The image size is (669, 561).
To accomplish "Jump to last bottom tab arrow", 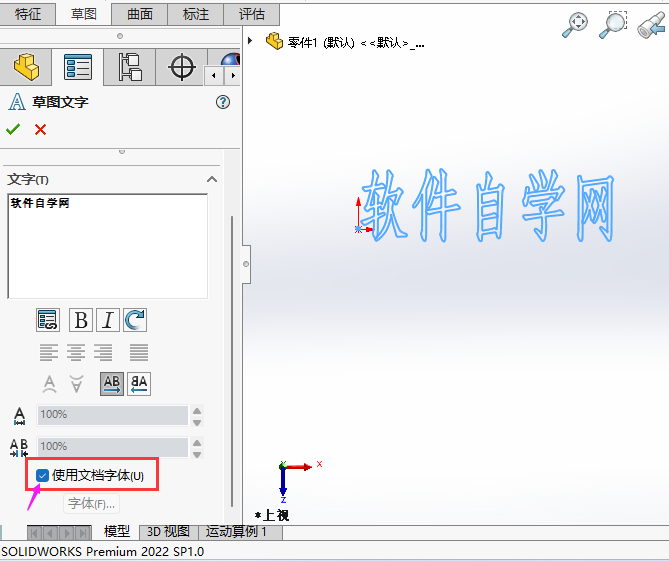I will point(83,533).
